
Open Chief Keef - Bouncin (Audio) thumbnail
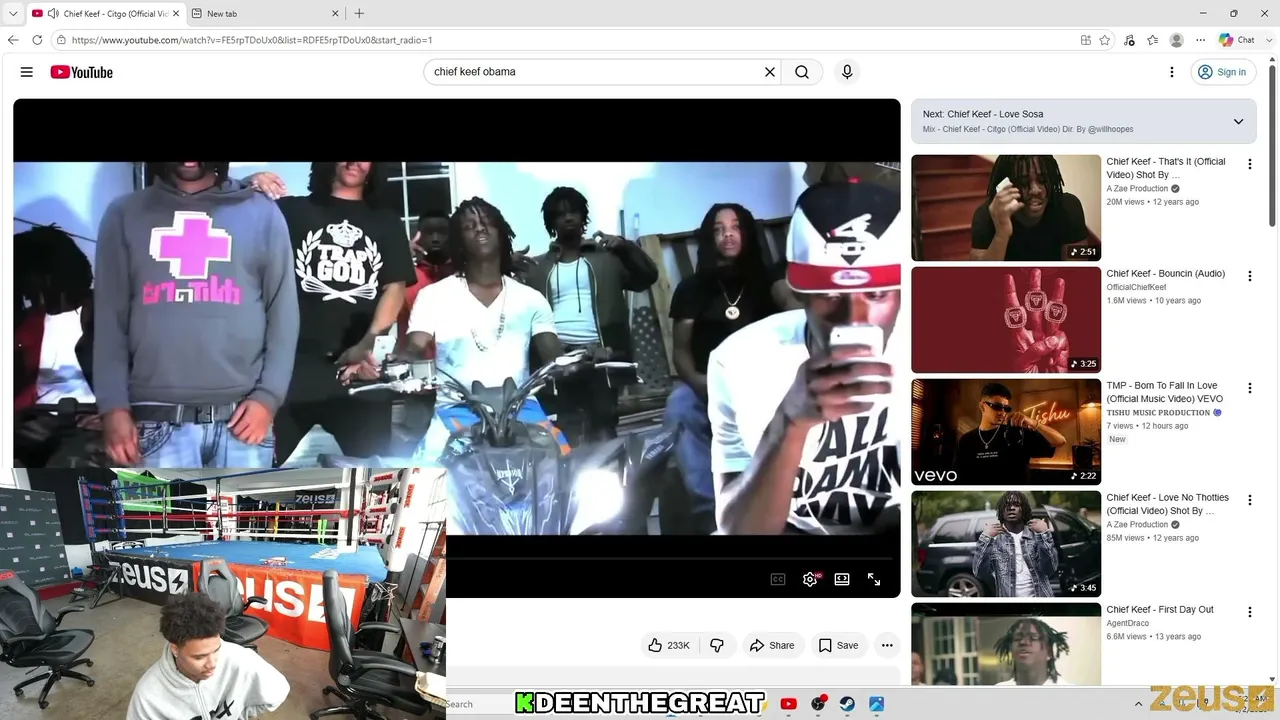[x=1006, y=320]
